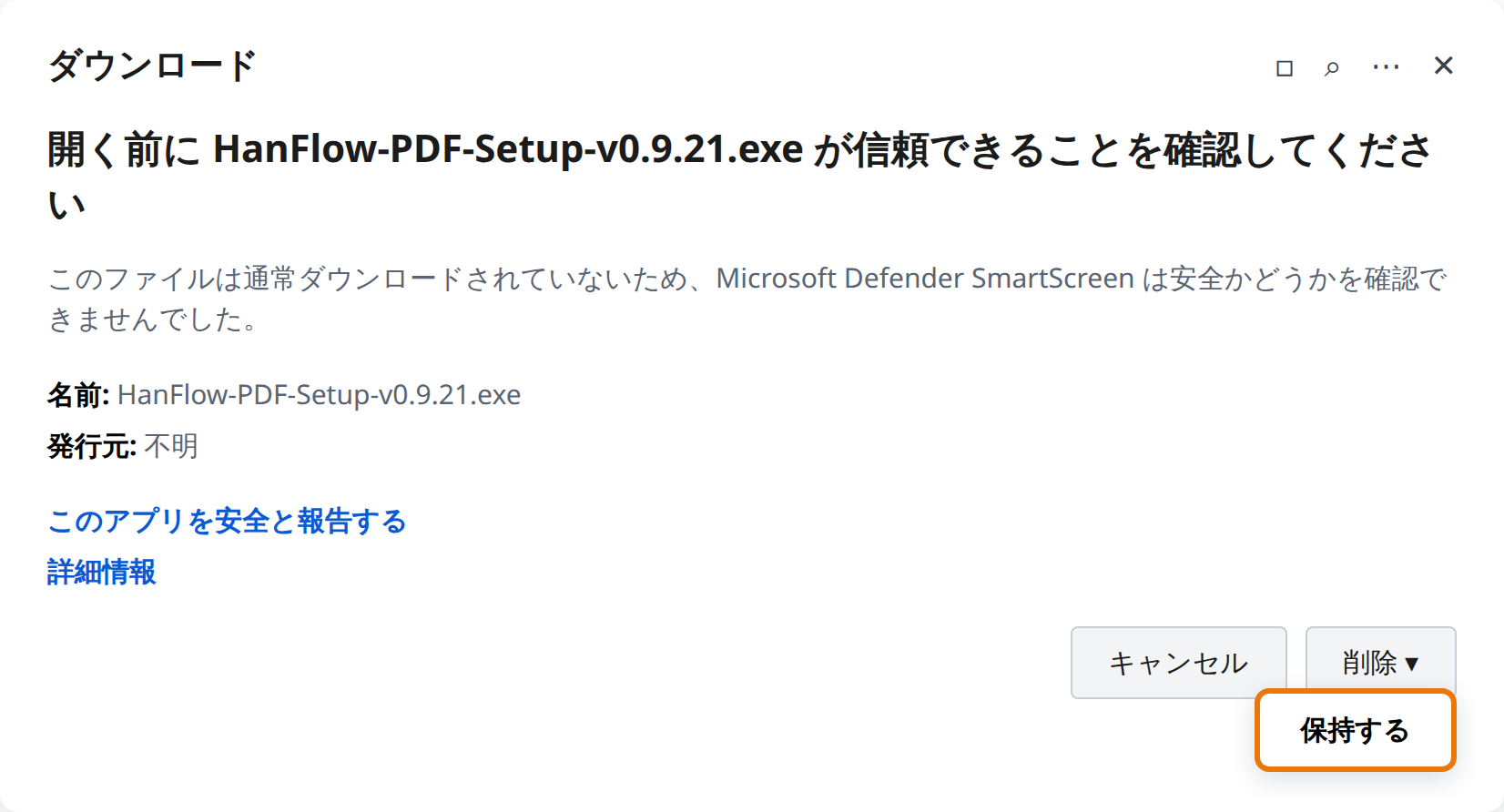1504x812 pixels.
Task: Click このファイルは通常 at the description start
Action: pyautogui.click(x=172, y=279)
